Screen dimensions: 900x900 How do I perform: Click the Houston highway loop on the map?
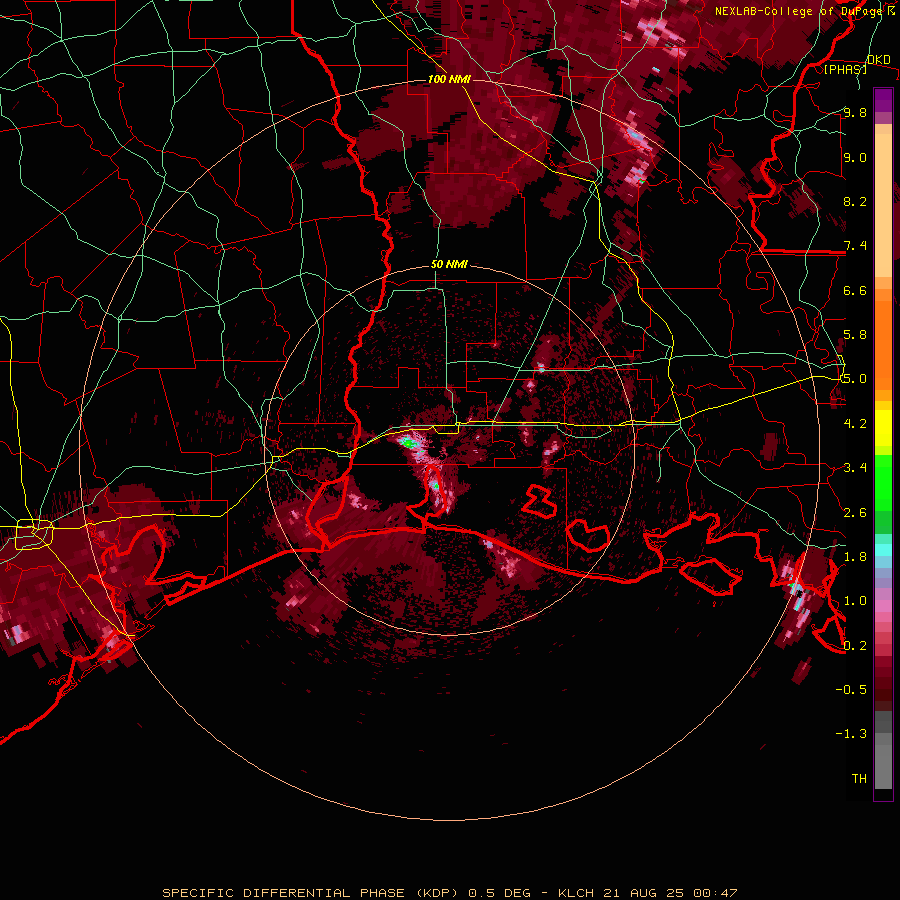pyautogui.click(x=34, y=534)
